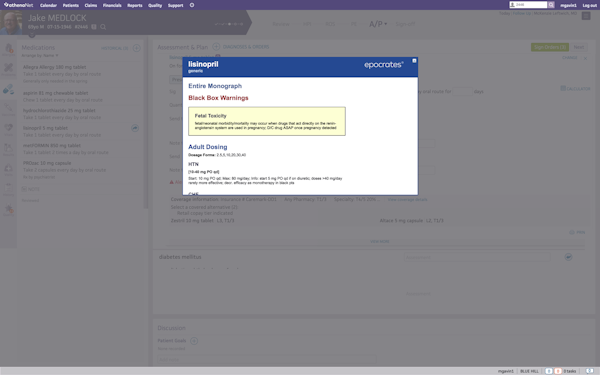Expand the Arrange by Name dropdown
Image resolution: width=600 pixels, height=375 pixels.
coord(40,55)
